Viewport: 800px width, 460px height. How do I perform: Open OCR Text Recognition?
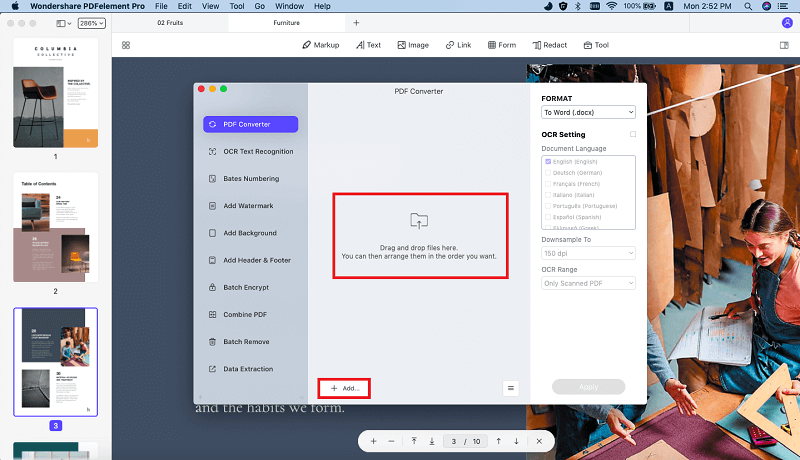[x=251, y=151]
